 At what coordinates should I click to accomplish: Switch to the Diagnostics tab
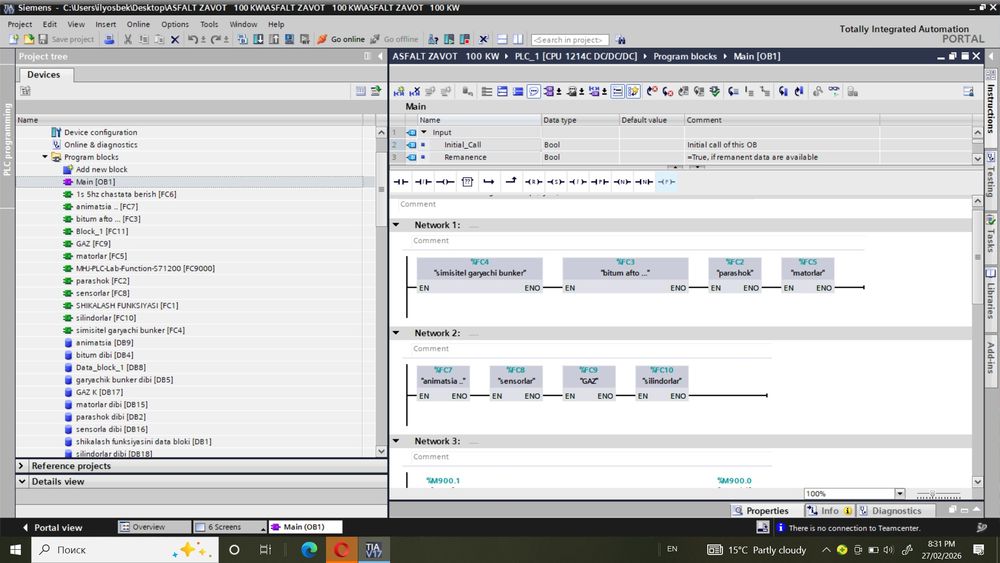click(895, 511)
